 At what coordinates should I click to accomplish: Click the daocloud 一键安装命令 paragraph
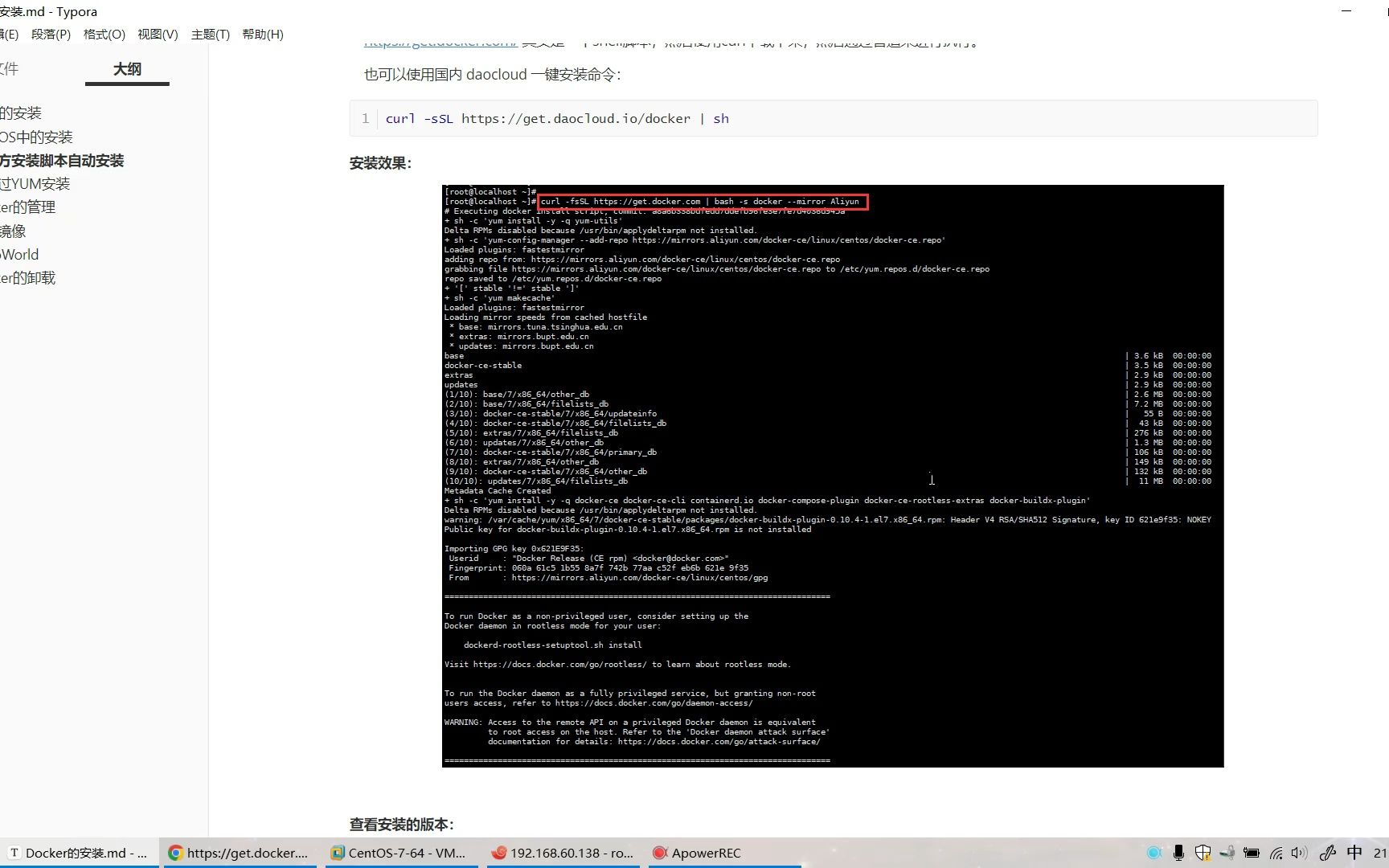(x=492, y=75)
